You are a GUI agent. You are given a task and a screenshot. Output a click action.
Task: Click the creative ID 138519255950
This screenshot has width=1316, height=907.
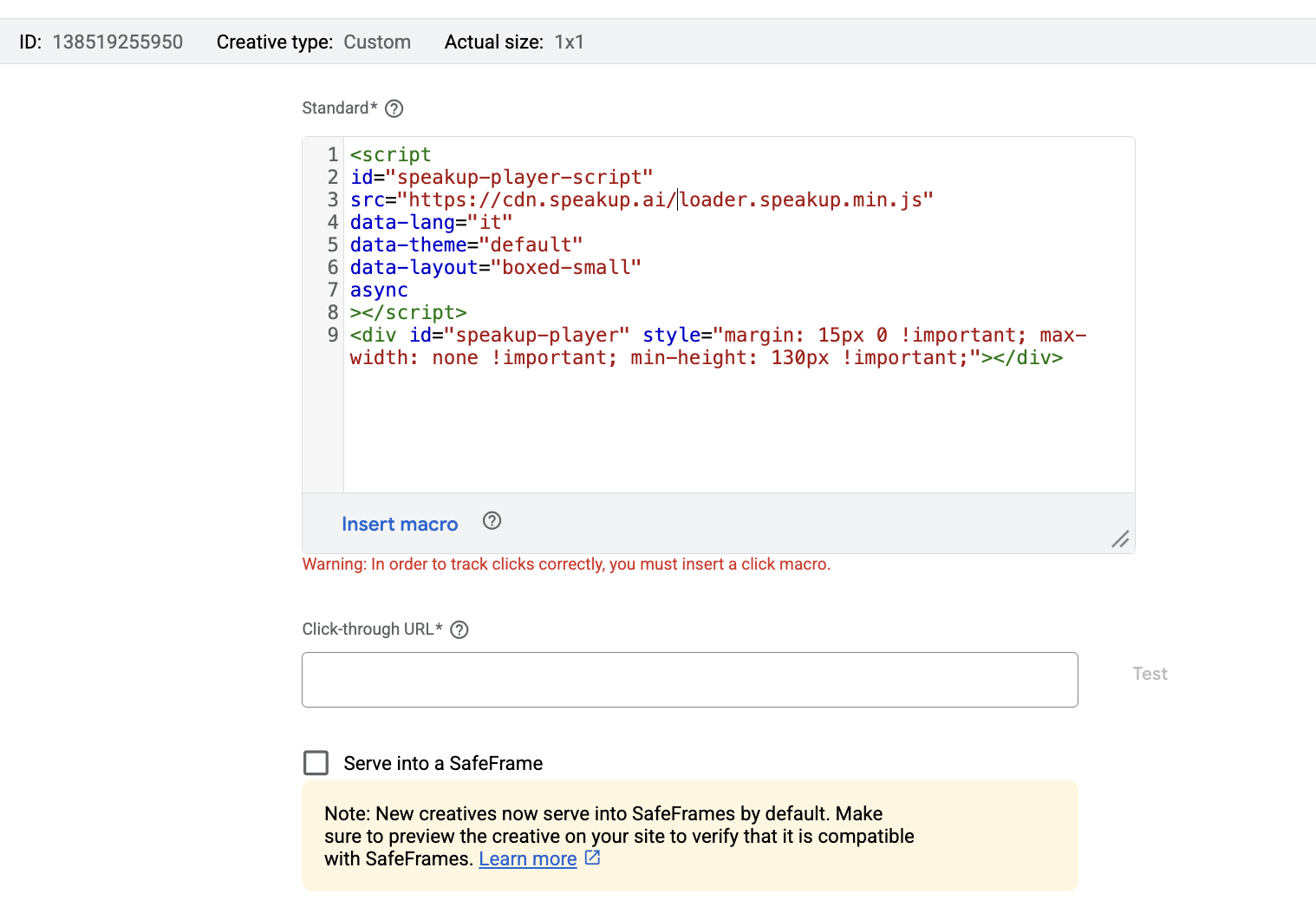click(118, 42)
